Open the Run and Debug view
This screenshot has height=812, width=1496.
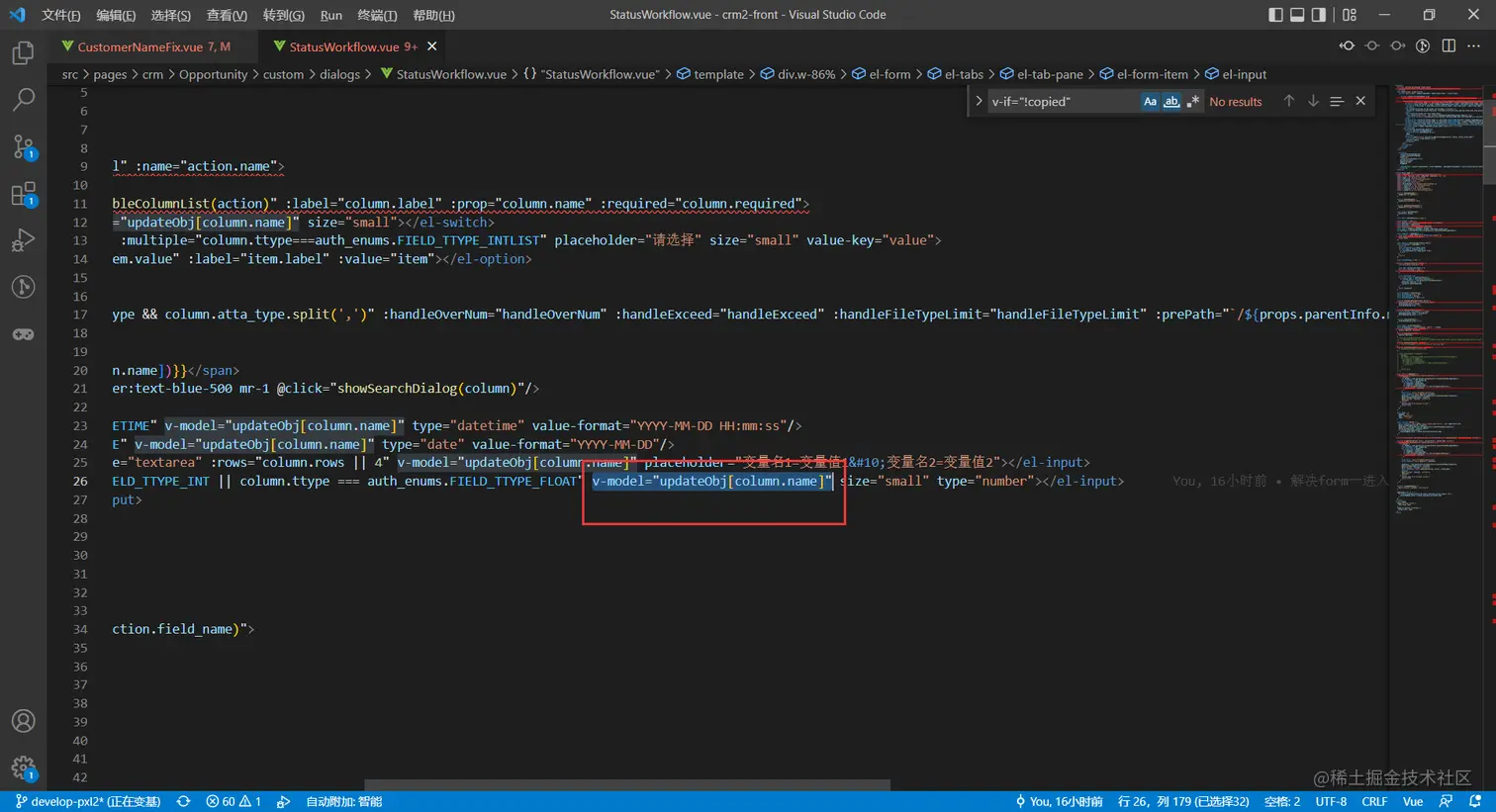pyautogui.click(x=23, y=240)
